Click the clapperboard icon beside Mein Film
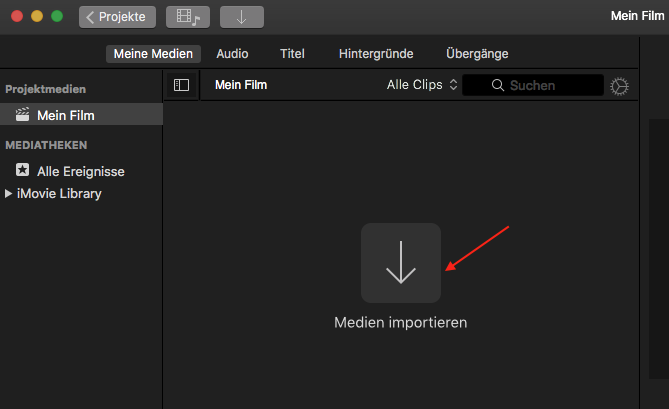The width and height of the screenshot is (669, 409). click(23, 114)
